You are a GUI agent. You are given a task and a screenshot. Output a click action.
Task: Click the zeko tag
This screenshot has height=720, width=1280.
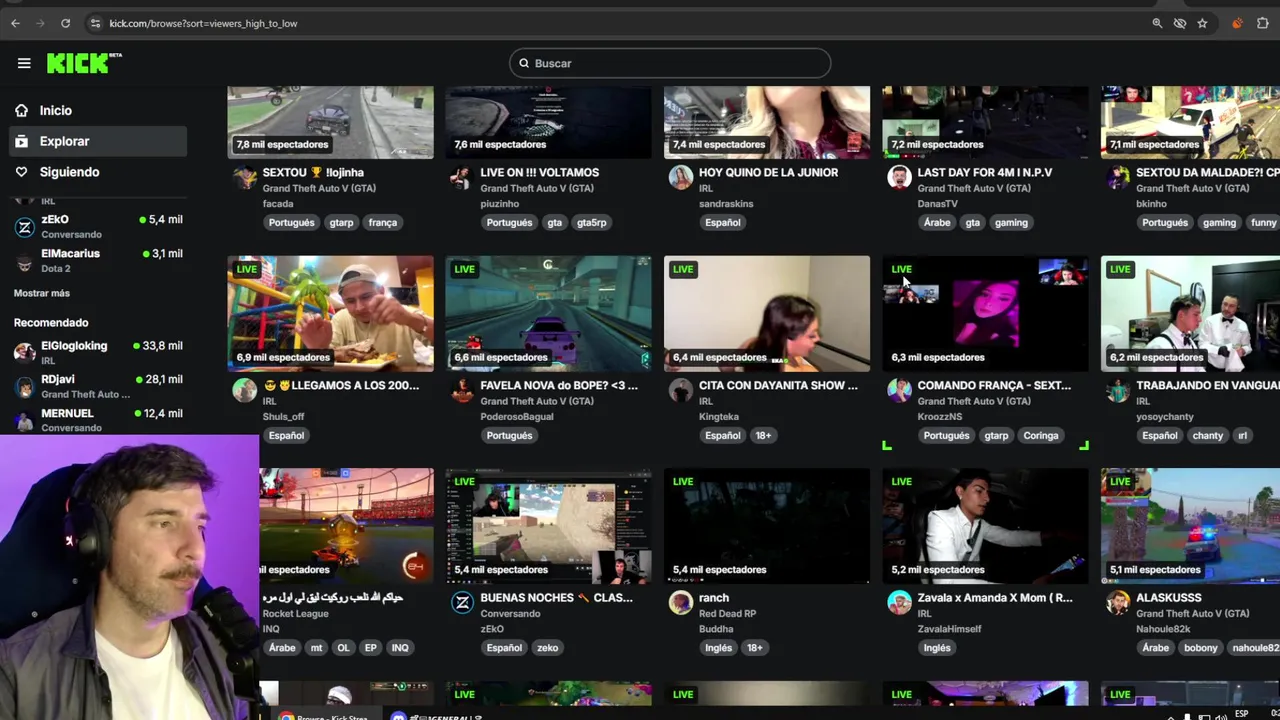click(548, 648)
